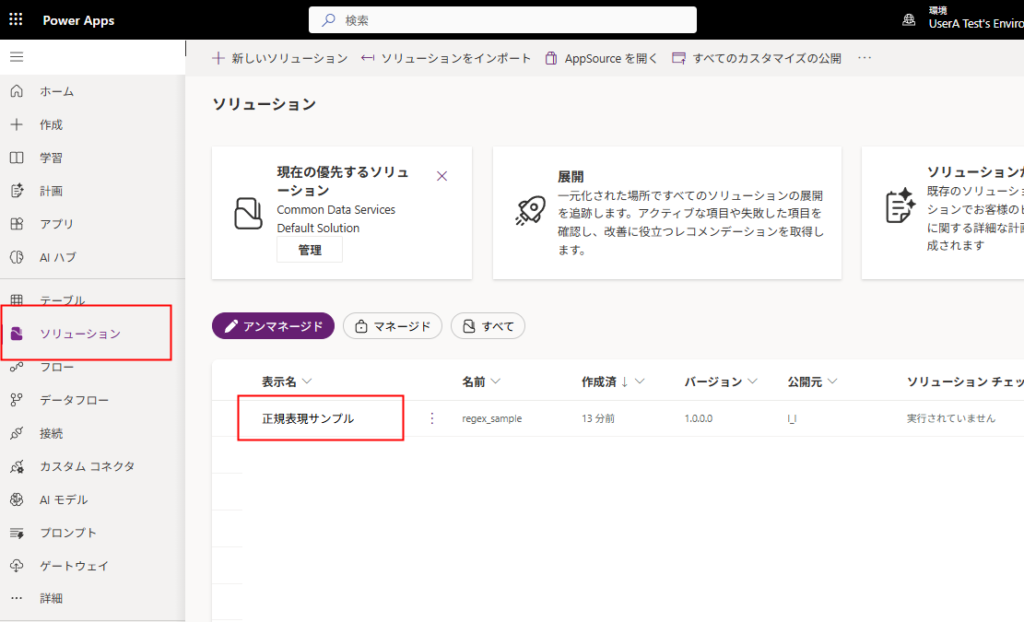Open the 正規表現サンプル row's three-dot menu
Viewport: 1024px width, 622px height.
(x=432, y=418)
